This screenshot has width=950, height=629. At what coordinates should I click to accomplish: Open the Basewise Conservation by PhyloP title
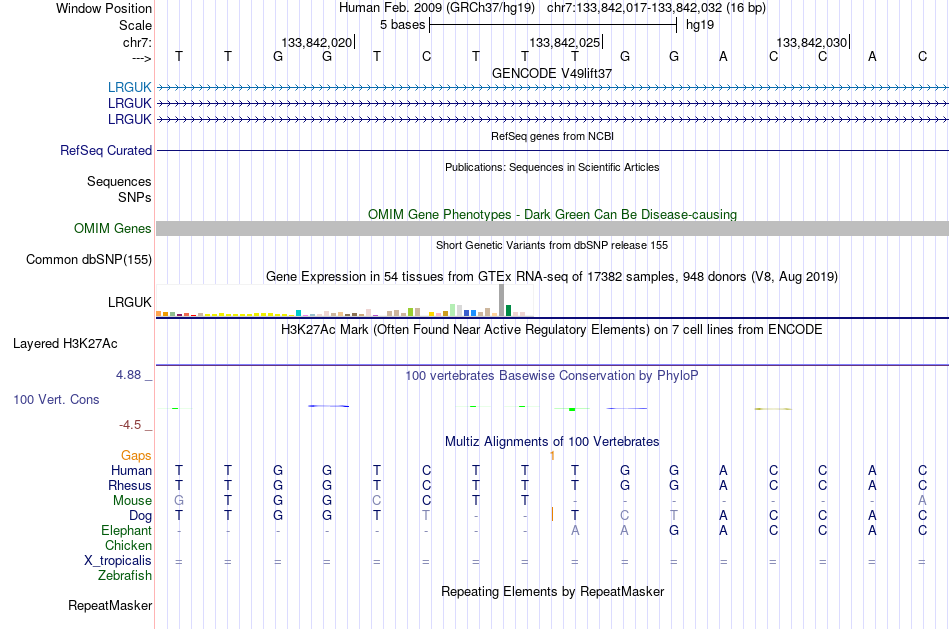(552, 376)
